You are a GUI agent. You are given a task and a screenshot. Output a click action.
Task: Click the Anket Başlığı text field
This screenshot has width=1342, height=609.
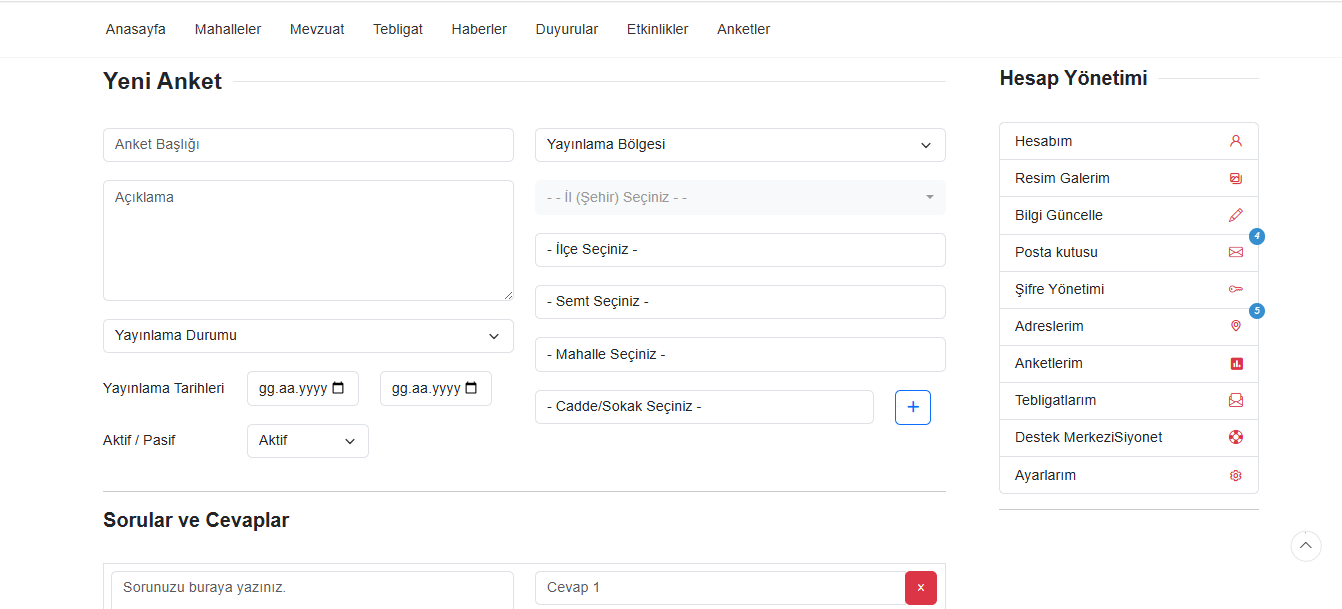pyautogui.click(x=308, y=145)
